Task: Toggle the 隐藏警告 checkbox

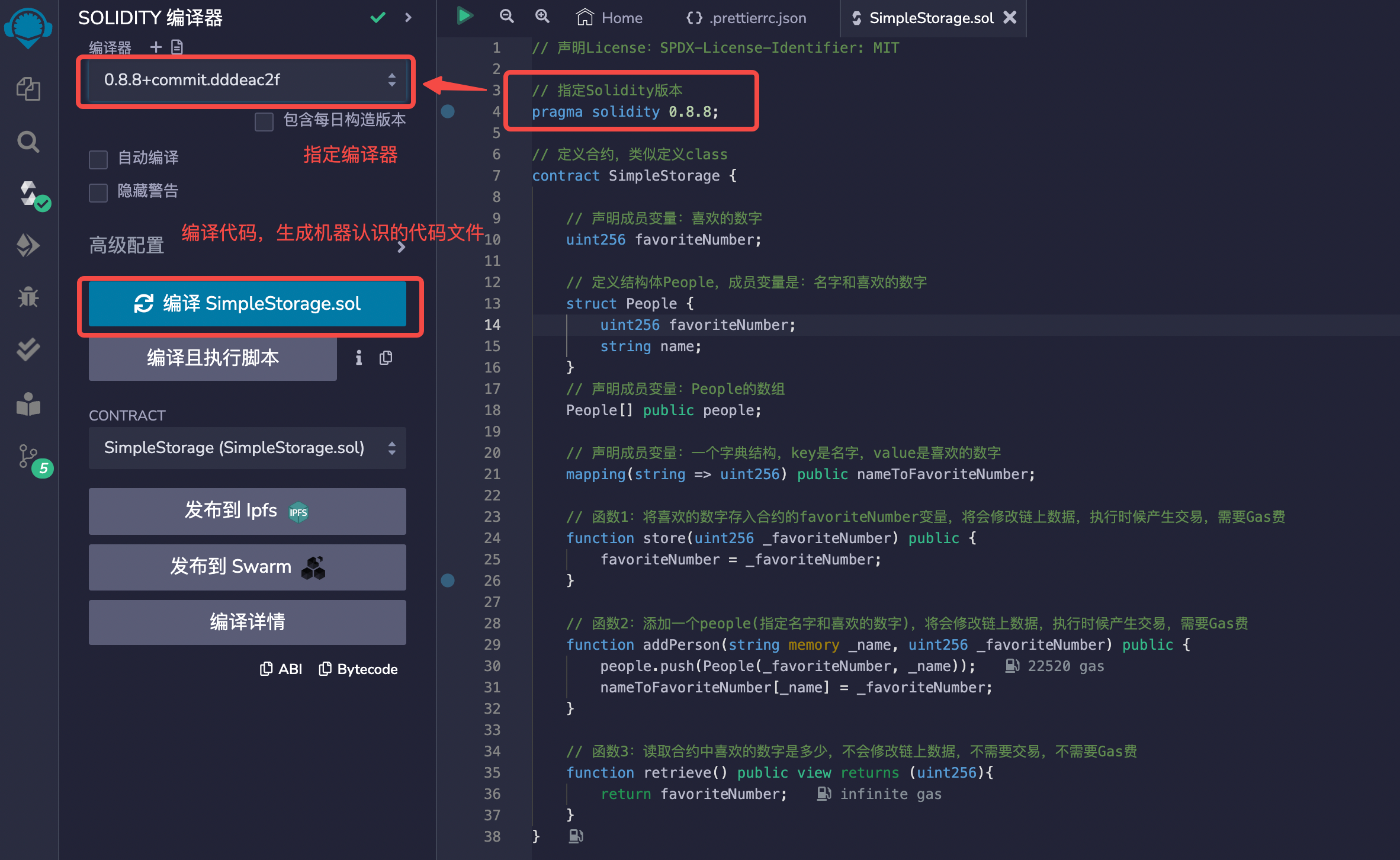Action: 98,192
